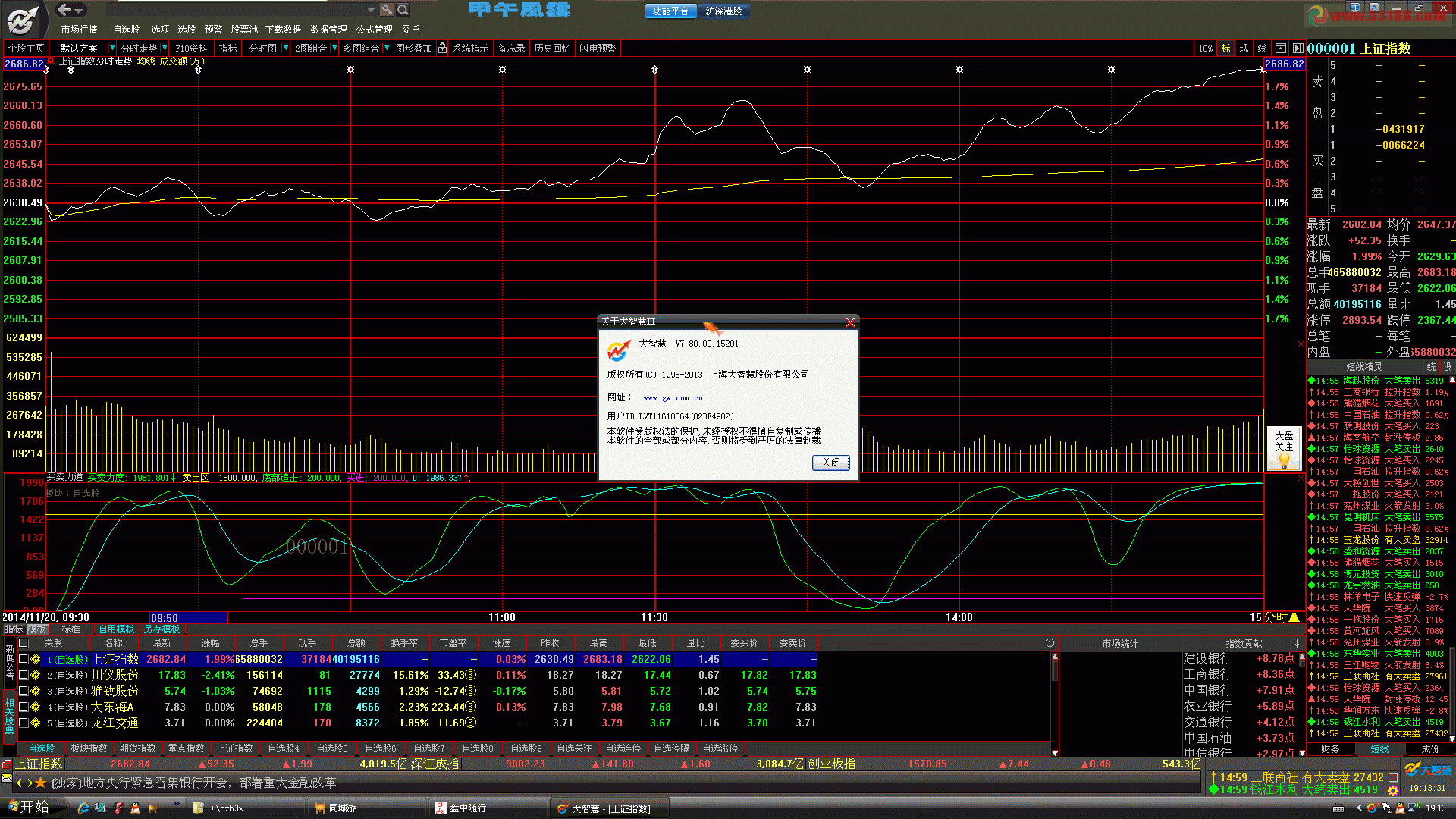Select the 自用模板 tab

click(x=117, y=629)
